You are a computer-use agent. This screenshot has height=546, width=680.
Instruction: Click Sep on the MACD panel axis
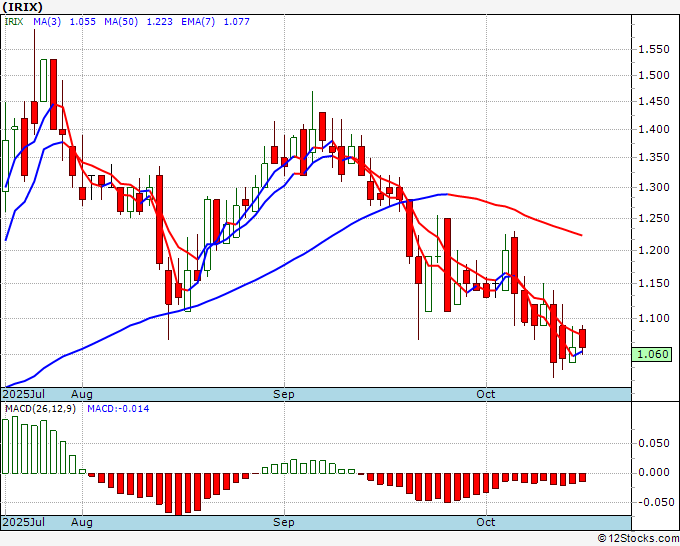click(284, 522)
